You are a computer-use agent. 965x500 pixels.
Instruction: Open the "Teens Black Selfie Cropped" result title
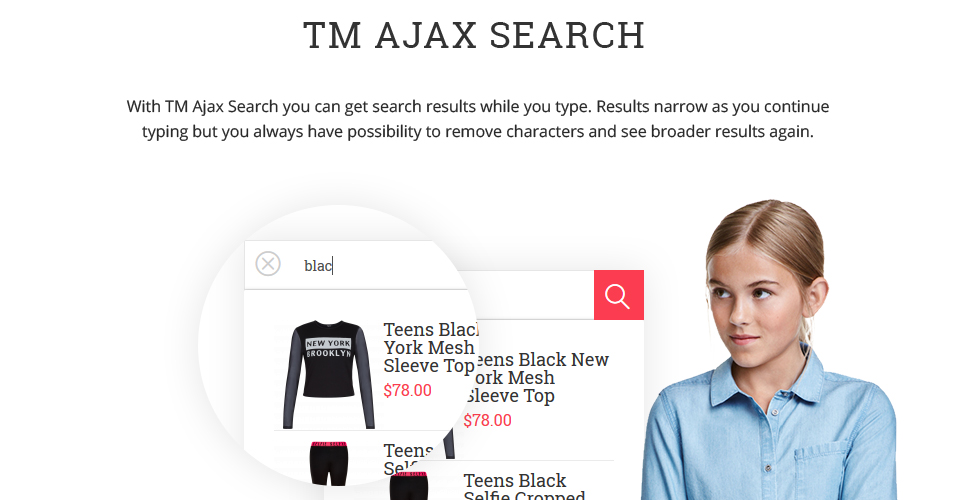pyautogui.click(x=524, y=486)
